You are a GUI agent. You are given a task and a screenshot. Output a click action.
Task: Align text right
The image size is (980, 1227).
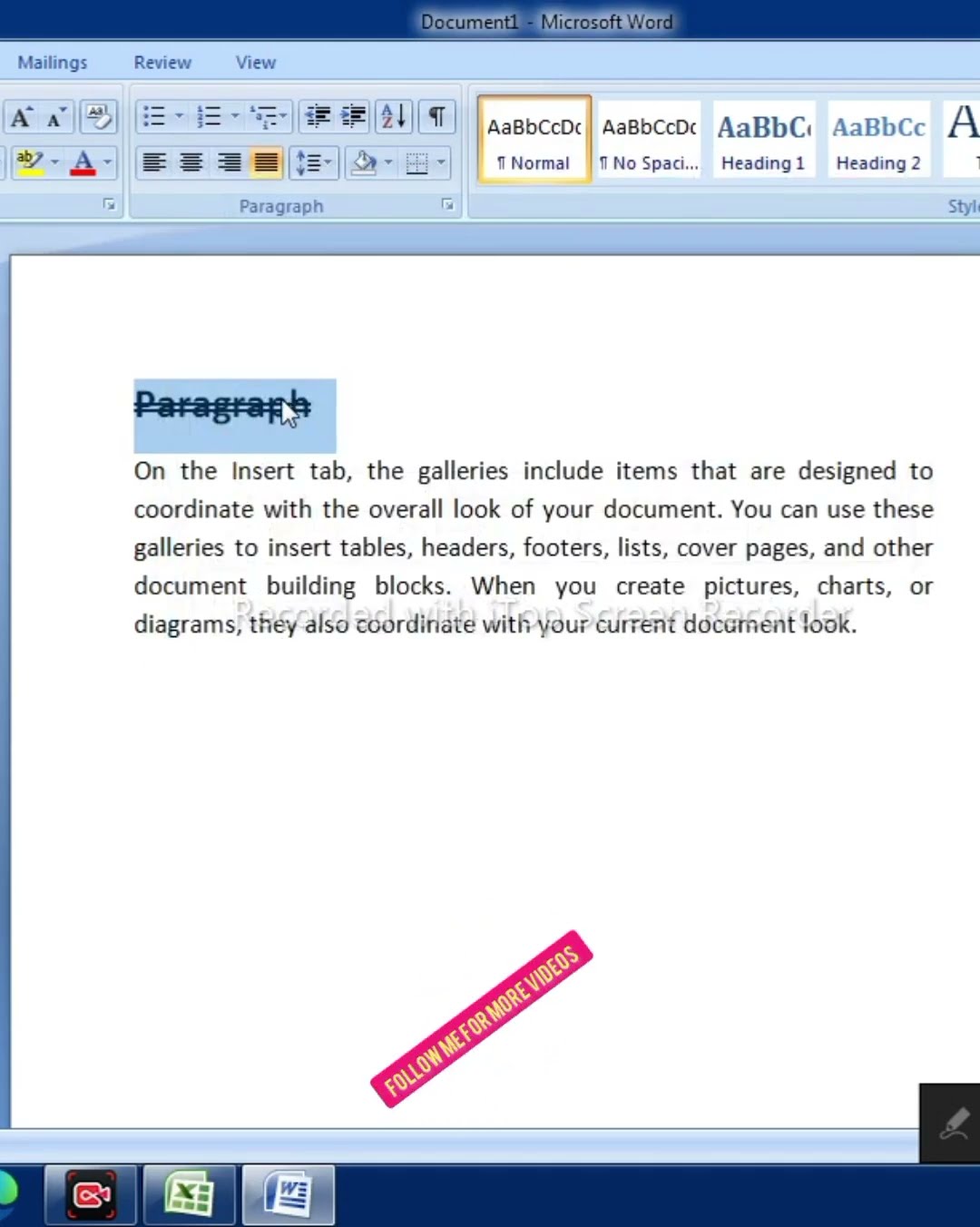[x=229, y=162]
